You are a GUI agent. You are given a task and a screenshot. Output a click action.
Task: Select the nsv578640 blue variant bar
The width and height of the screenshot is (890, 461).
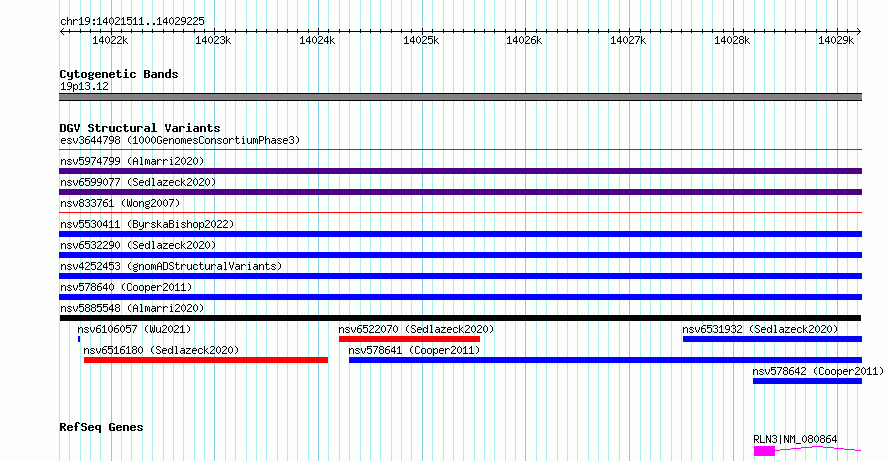[x=460, y=297]
